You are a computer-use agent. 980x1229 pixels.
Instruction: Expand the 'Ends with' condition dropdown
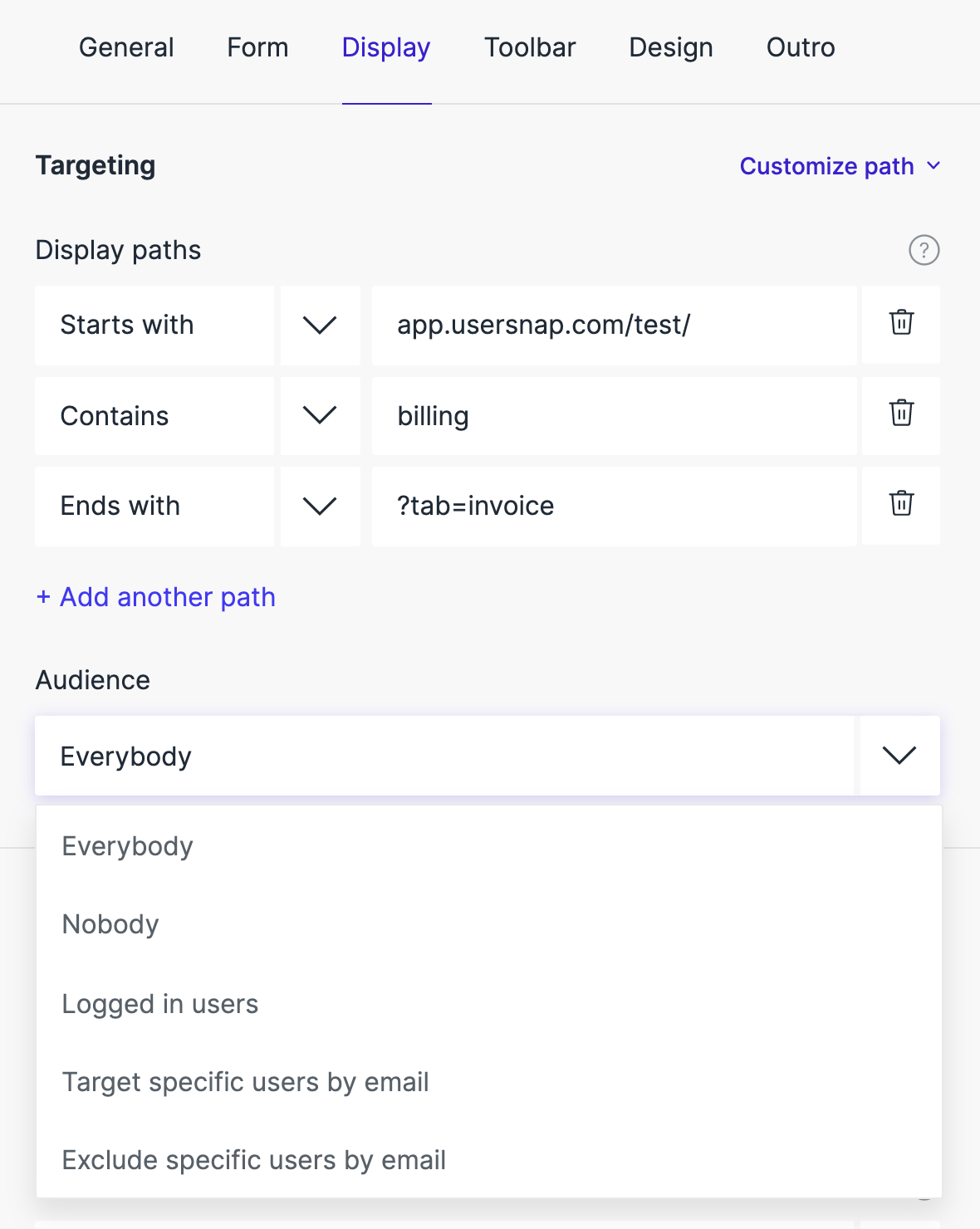pyautogui.click(x=320, y=506)
